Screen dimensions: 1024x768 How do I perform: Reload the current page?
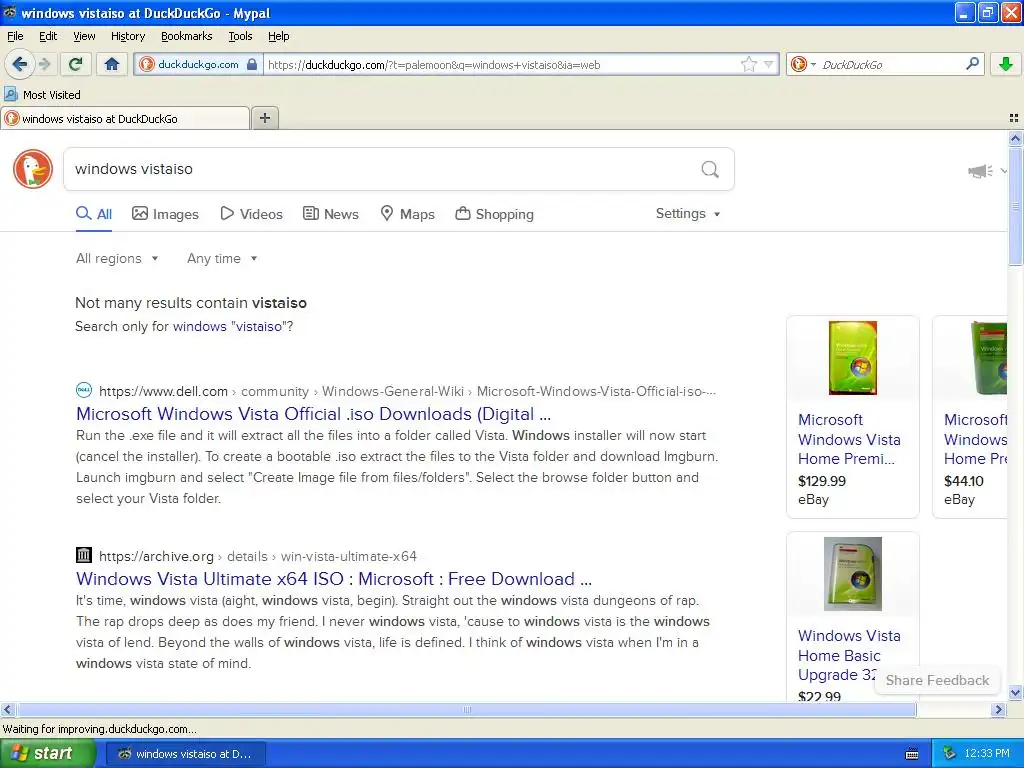coord(76,64)
